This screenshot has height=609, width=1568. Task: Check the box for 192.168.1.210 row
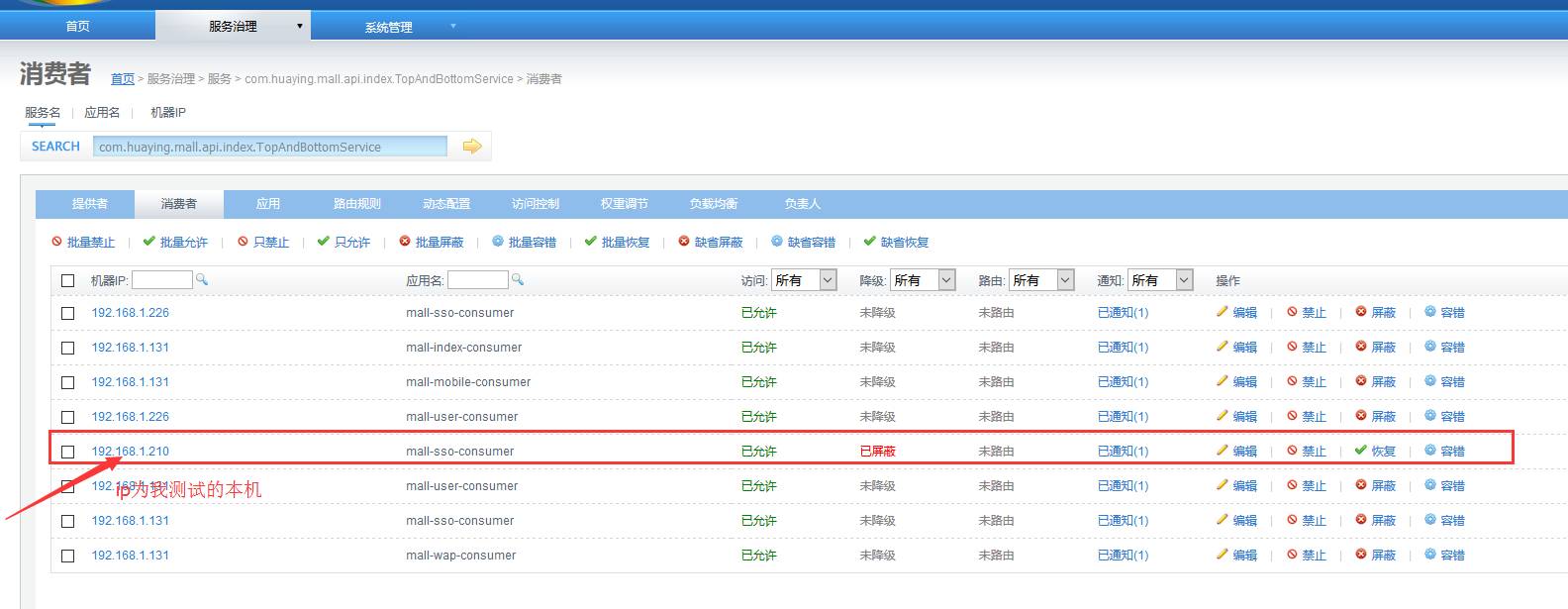click(x=68, y=452)
